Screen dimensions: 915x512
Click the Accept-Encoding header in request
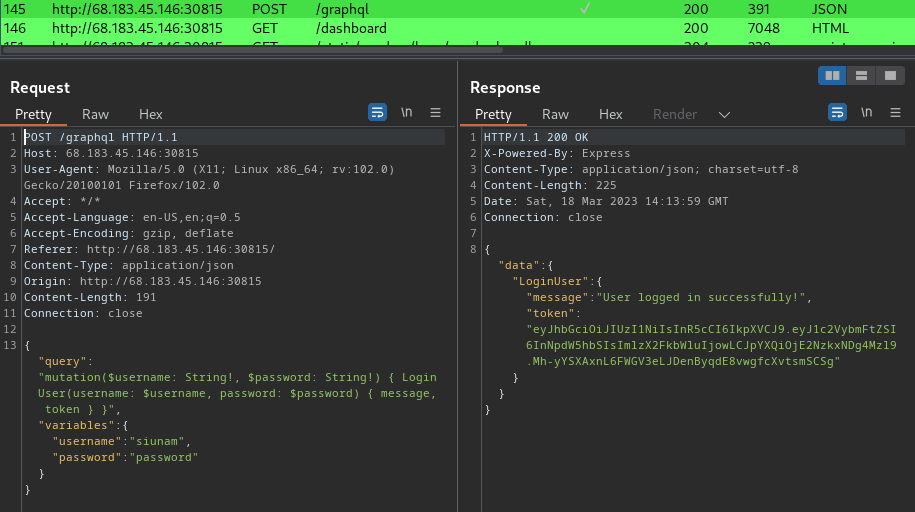(128, 234)
